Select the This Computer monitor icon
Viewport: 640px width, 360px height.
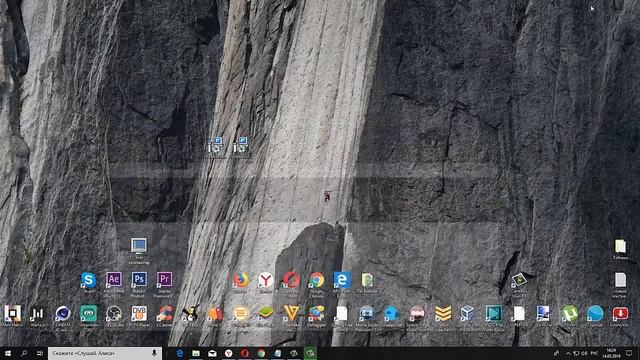coord(139,245)
